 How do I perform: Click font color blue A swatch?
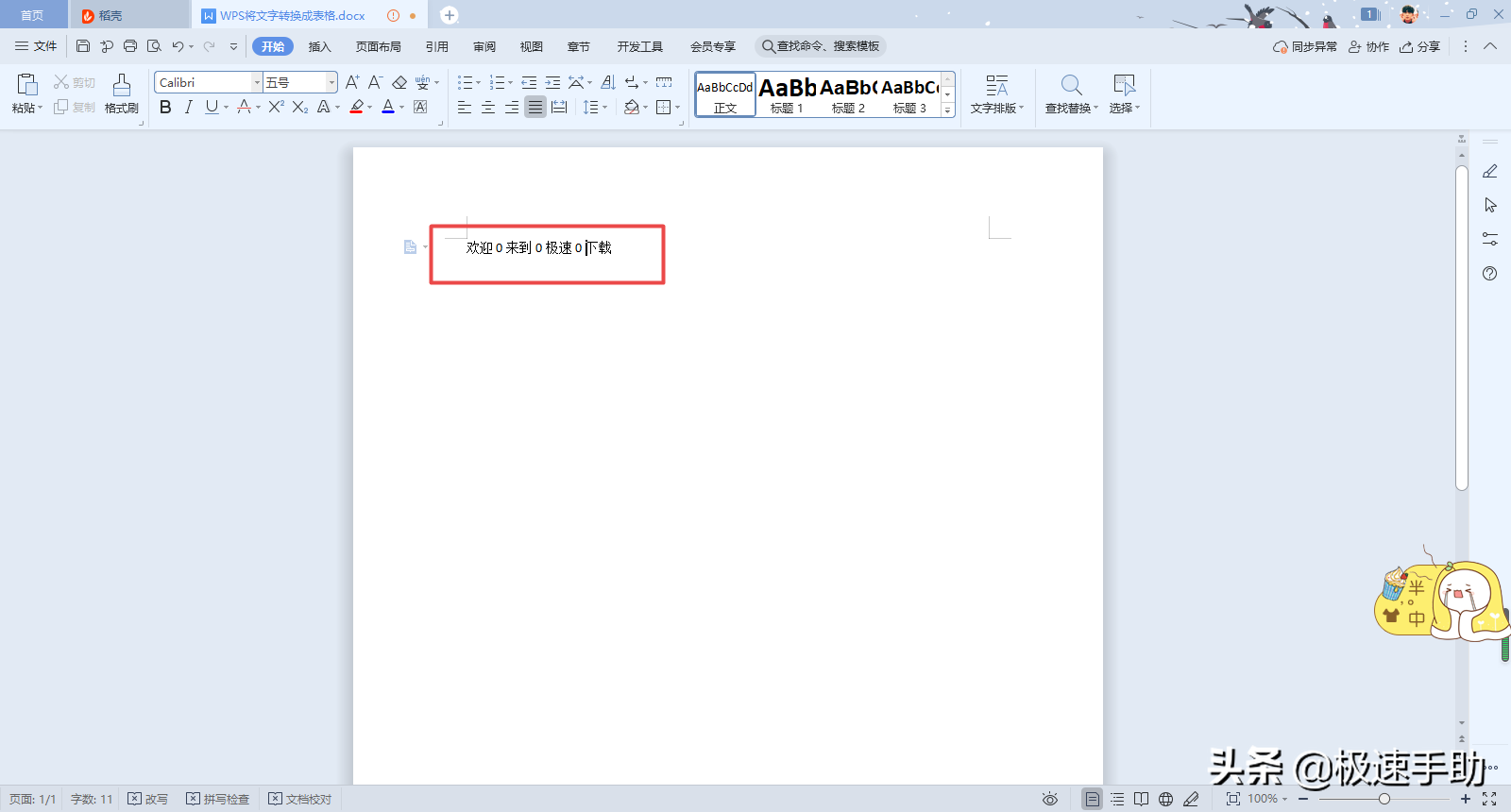[x=388, y=107]
